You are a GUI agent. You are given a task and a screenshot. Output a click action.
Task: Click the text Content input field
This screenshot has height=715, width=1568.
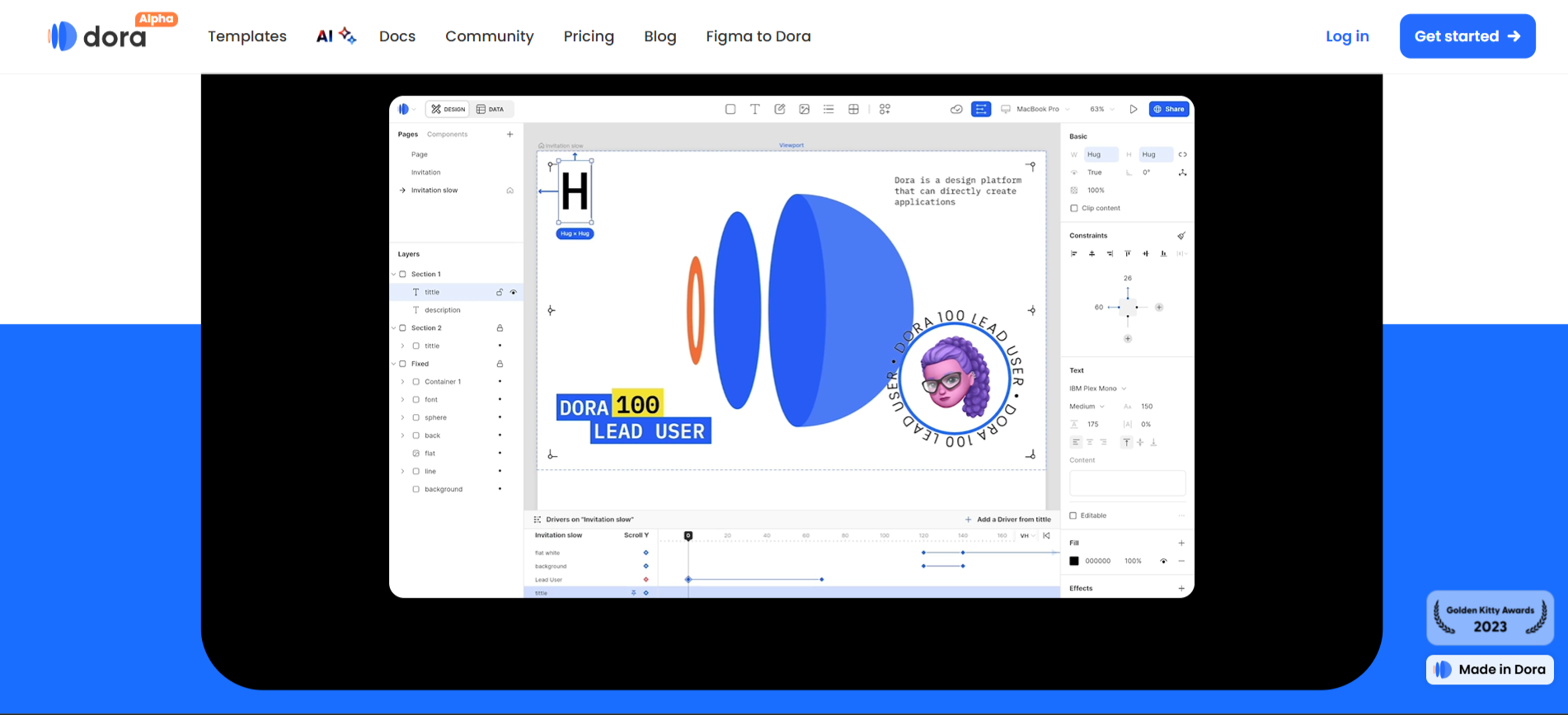tap(1127, 482)
